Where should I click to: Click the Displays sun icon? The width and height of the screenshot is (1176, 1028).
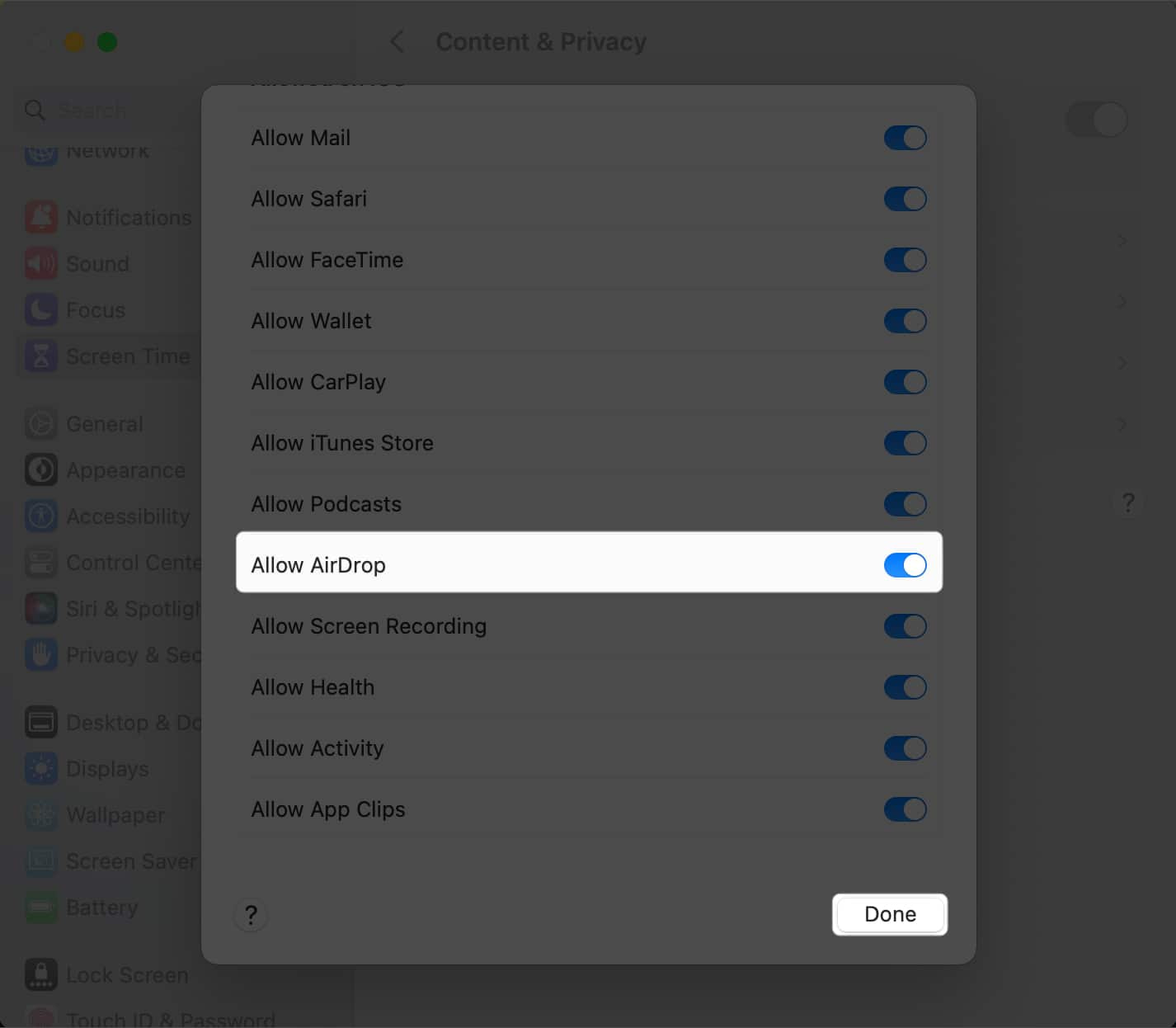click(x=41, y=768)
